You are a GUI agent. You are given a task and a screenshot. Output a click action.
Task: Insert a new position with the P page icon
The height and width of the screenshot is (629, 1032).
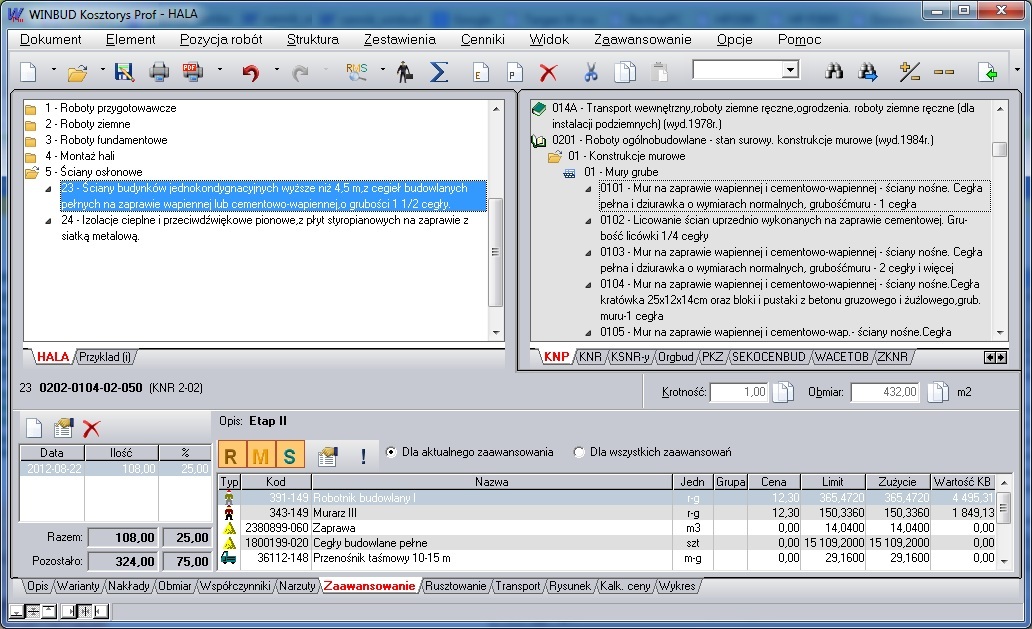(x=515, y=72)
